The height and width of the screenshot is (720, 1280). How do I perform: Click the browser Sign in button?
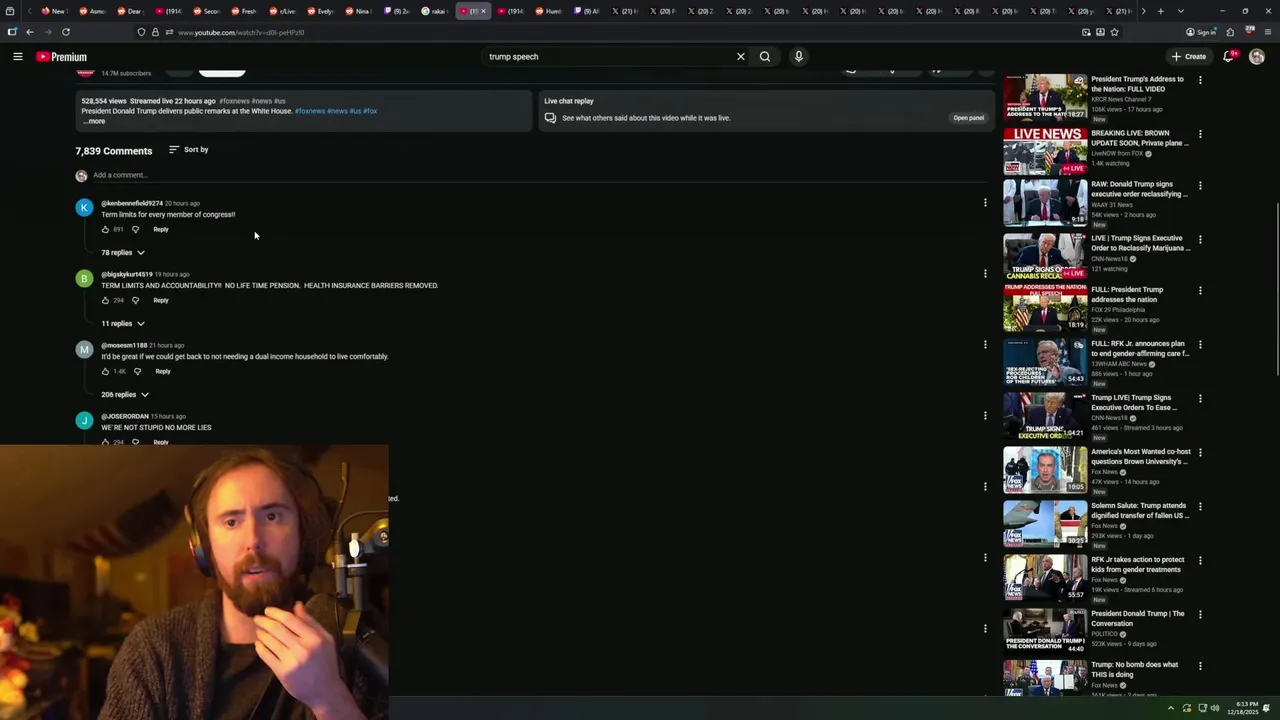[1201, 32]
